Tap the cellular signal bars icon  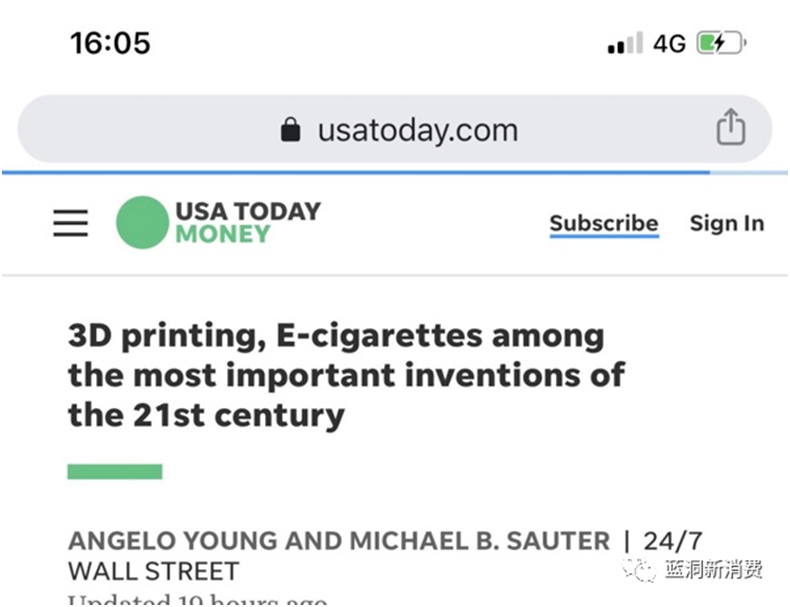624,45
